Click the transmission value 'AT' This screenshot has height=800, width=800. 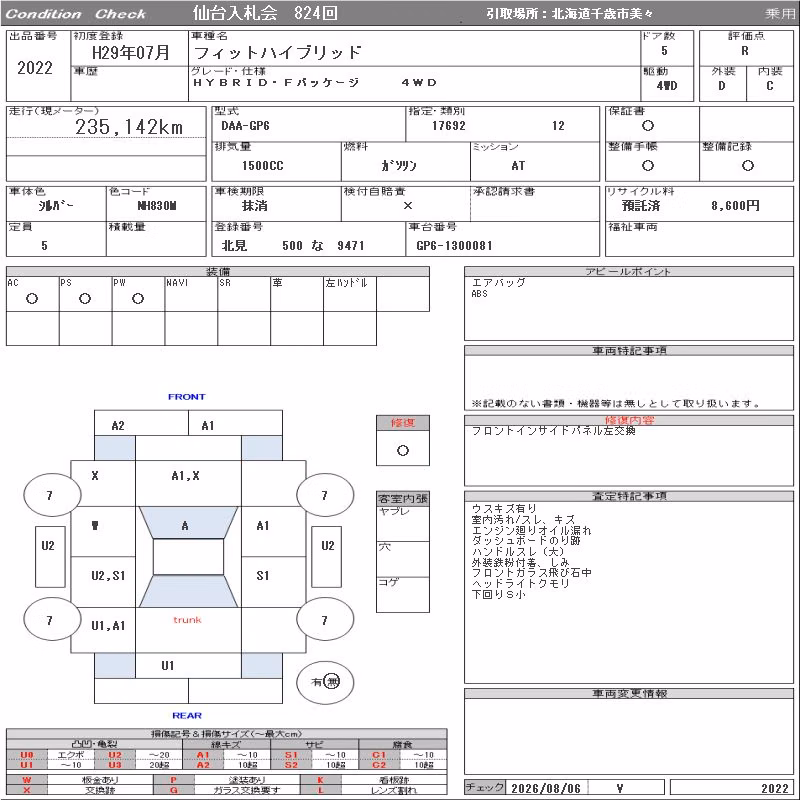[x=518, y=166]
